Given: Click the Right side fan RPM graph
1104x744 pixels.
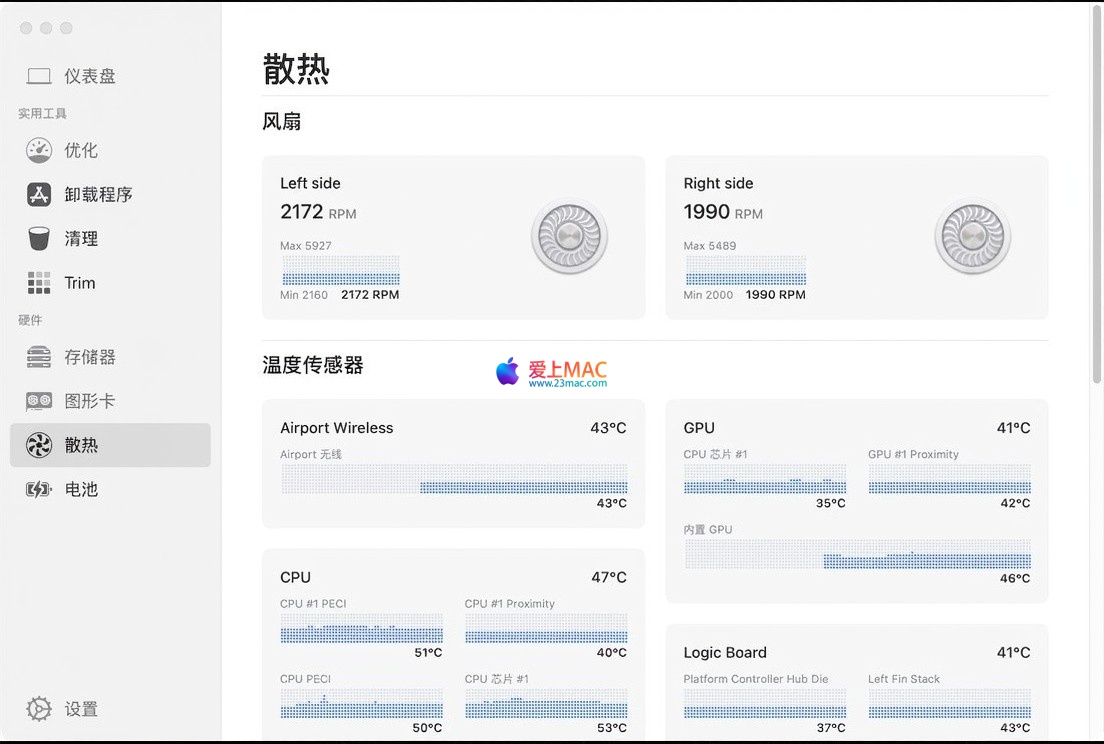Looking at the screenshot, I should 745,271.
